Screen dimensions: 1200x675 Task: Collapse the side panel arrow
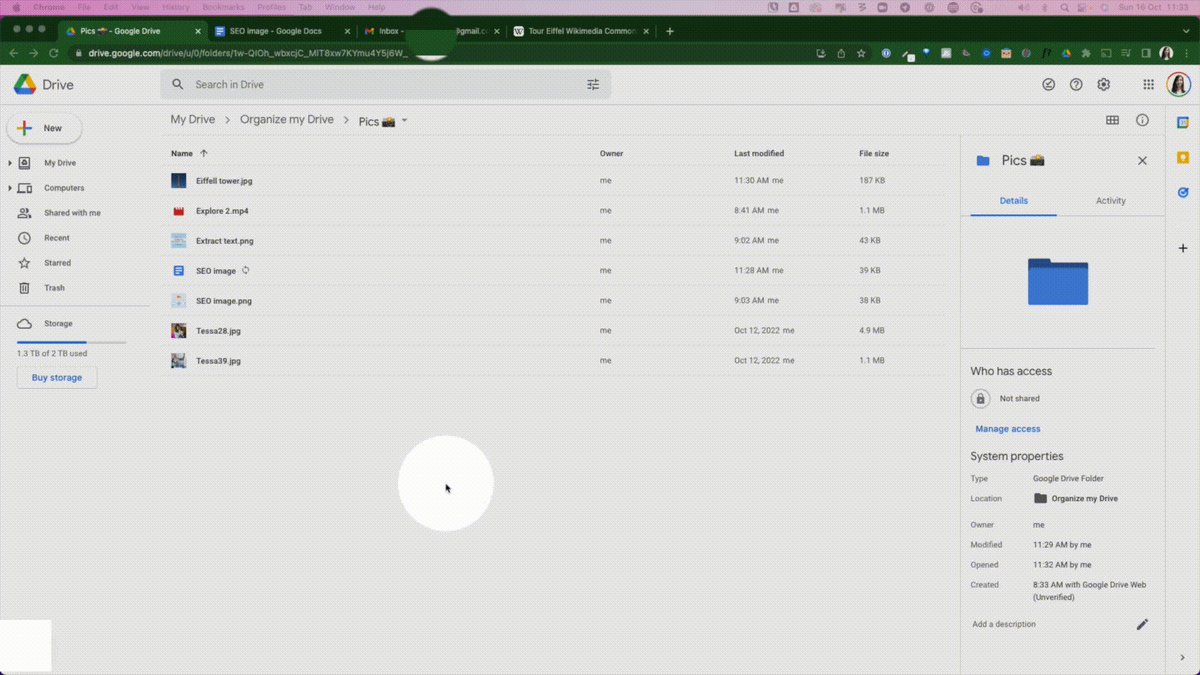1183,657
